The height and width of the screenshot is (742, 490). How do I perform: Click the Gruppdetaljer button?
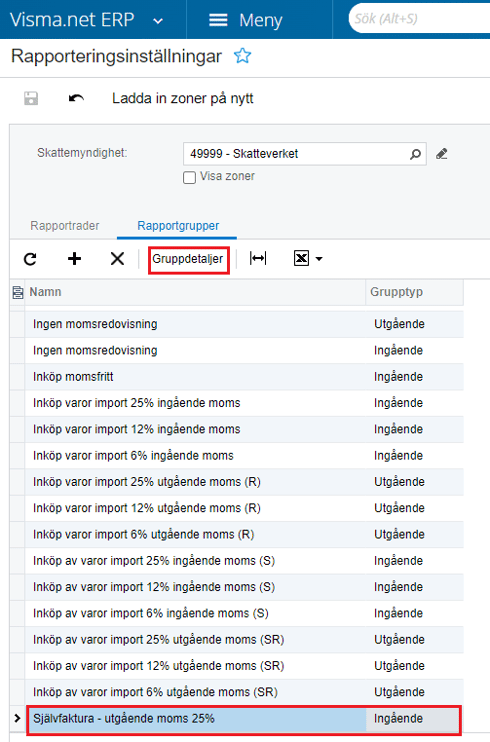point(188,259)
